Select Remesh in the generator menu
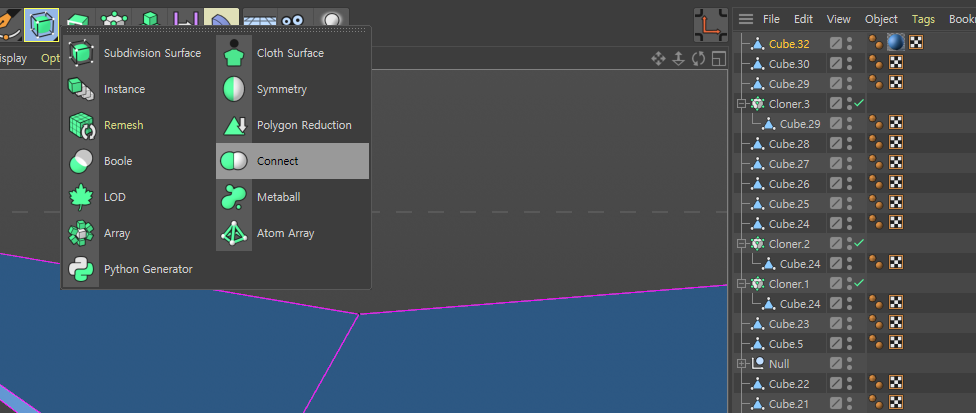This screenshot has height=413, width=976. [138, 125]
